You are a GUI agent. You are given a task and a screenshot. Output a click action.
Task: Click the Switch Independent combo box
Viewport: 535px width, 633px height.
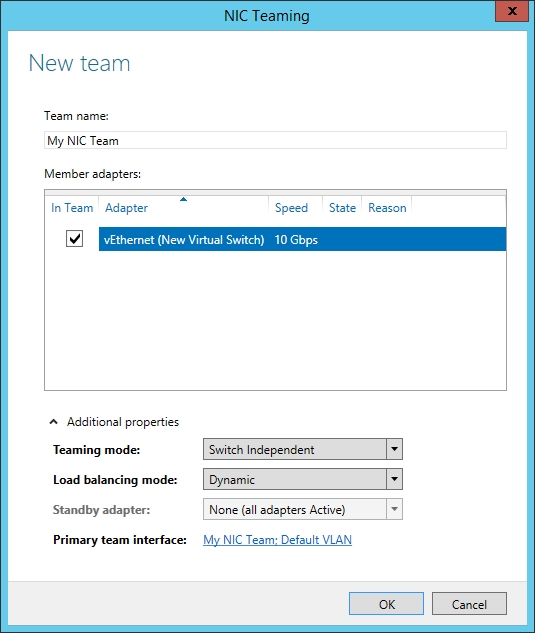click(303, 449)
